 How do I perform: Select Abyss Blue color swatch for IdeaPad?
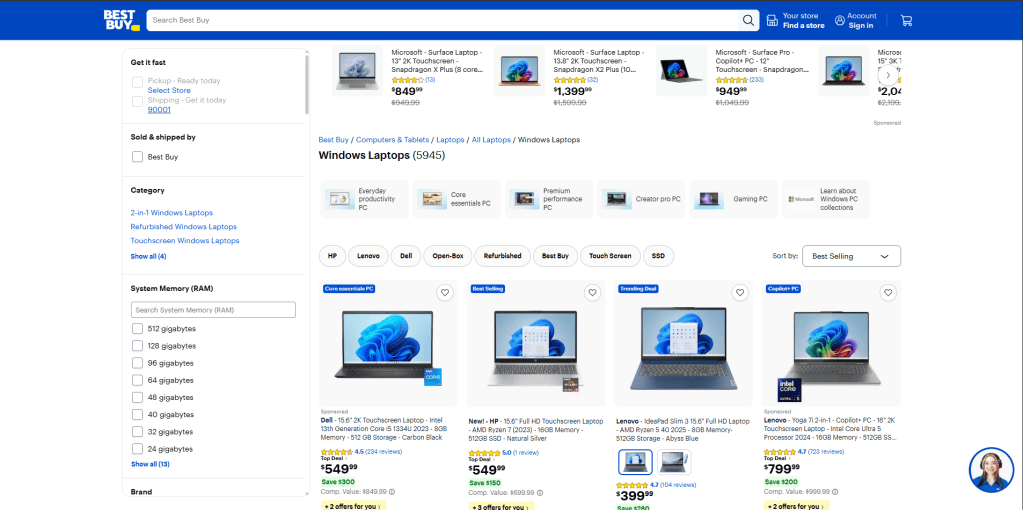coord(635,462)
